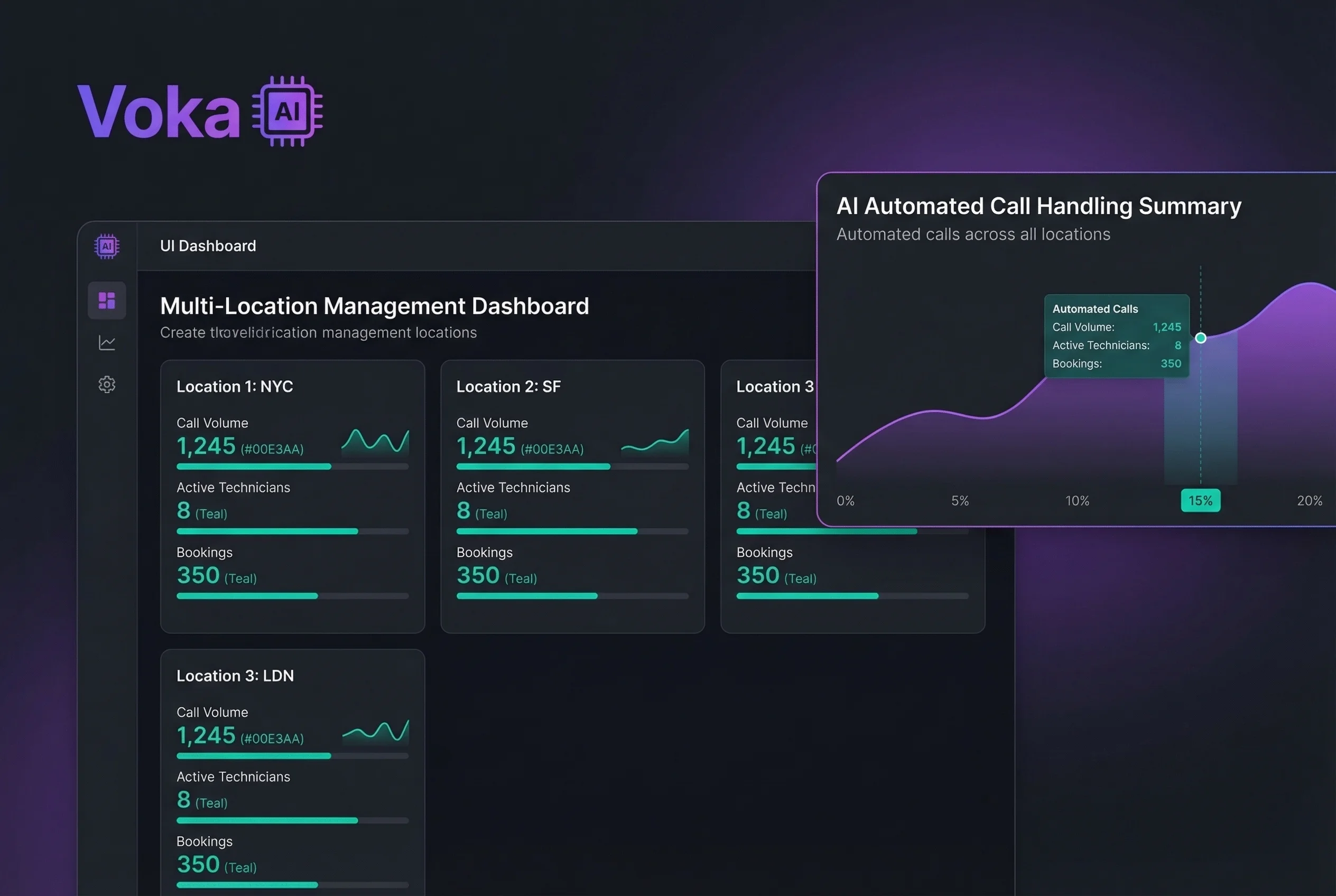Click the NYC call volume sparkline
Screen dimensions: 1336x896
(x=376, y=440)
